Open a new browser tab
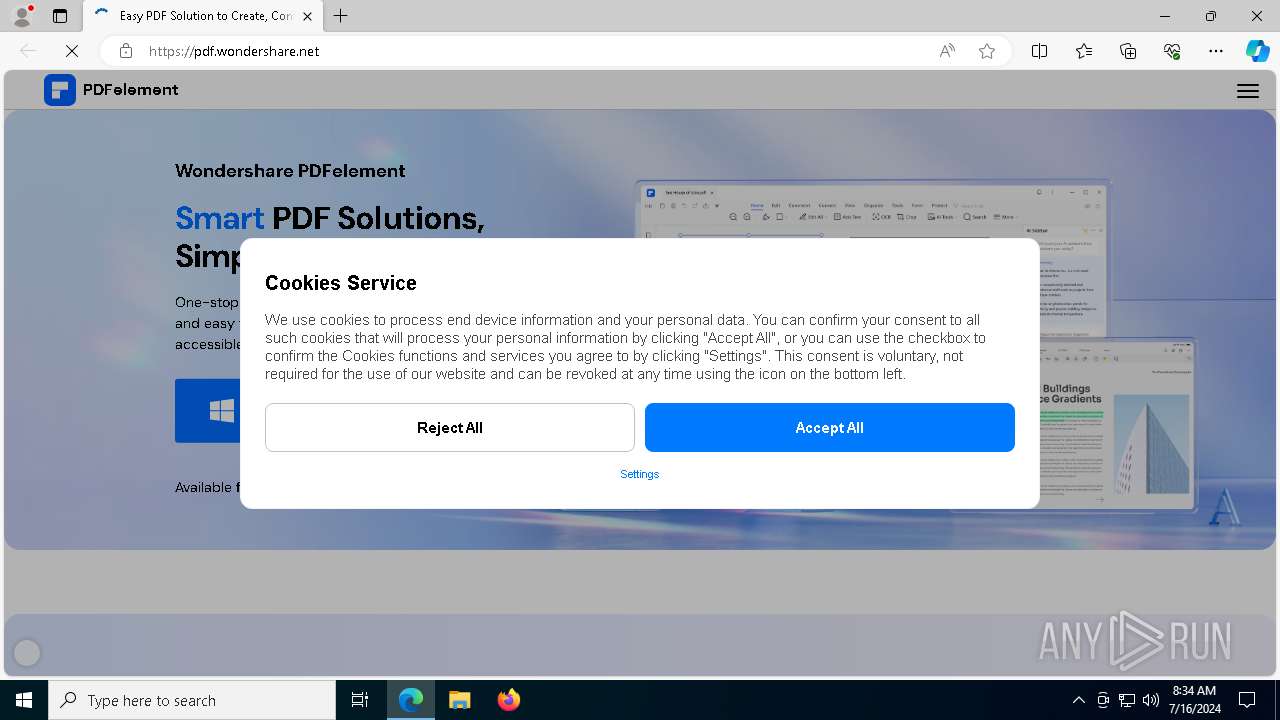The width and height of the screenshot is (1280, 720). pyautogui.click(x=341, y=16)
